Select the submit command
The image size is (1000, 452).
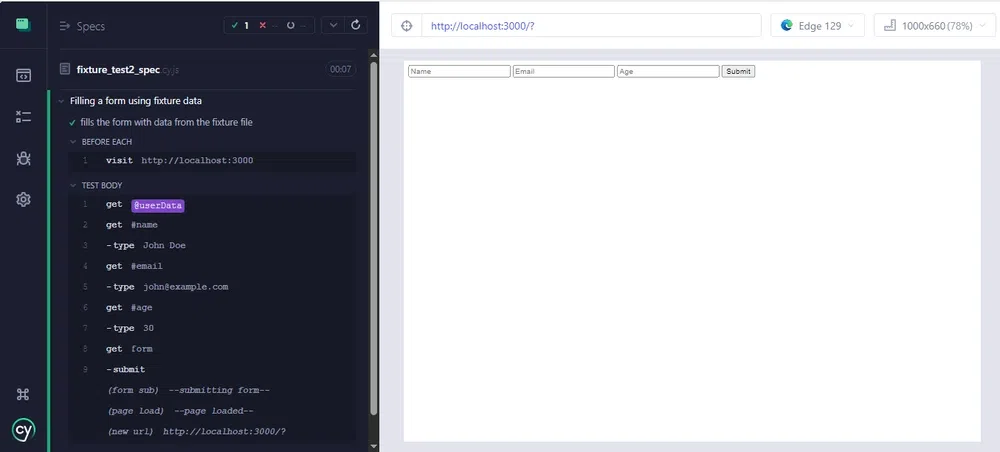point(212,369)
